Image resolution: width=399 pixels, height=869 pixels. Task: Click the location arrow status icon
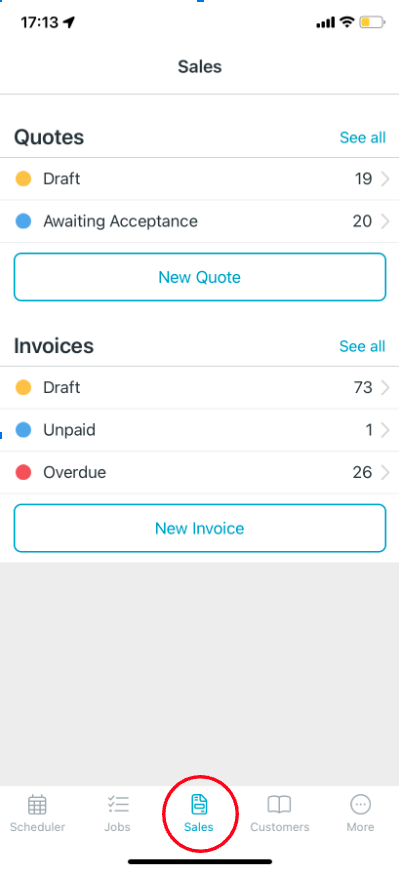tap(69, 22)
